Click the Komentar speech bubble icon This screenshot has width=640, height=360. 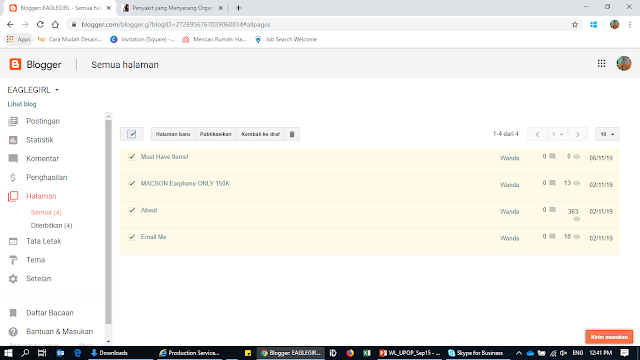[13, 159]
